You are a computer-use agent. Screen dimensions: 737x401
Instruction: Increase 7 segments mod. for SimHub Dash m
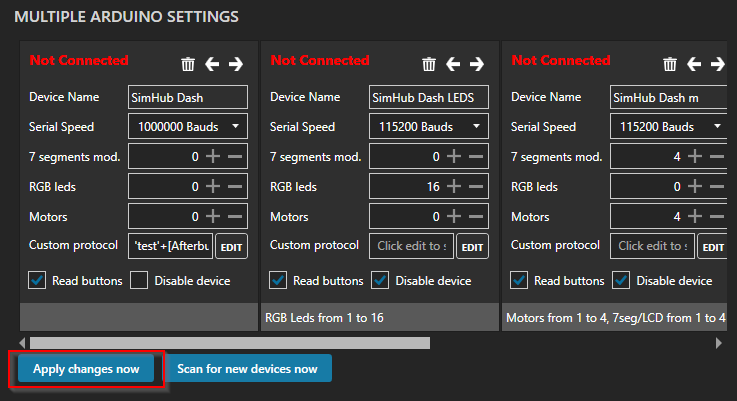(695, 156)
